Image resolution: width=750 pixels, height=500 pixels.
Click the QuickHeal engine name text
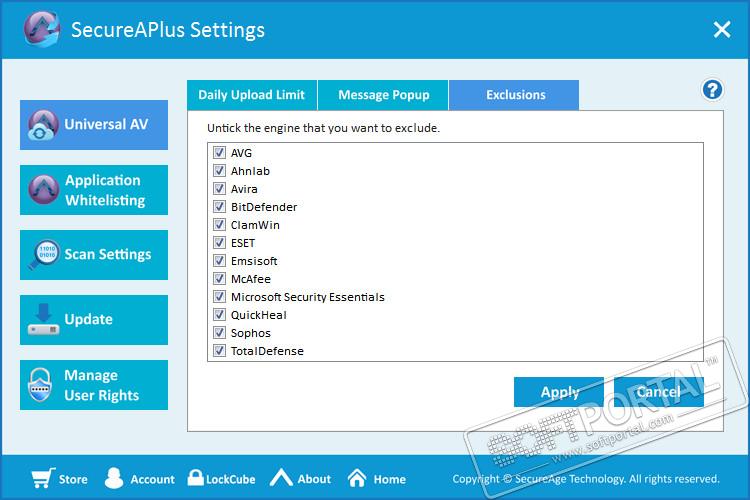tap(259, 315)
